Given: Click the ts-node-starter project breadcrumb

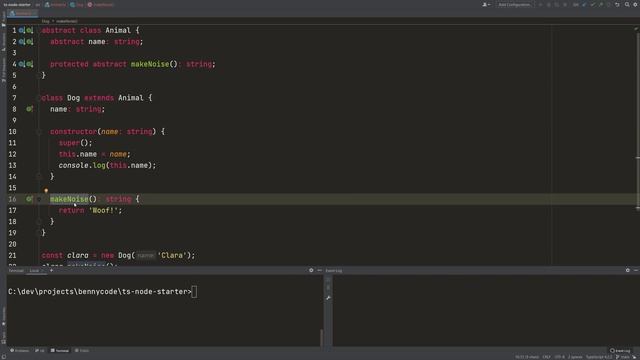Looking at the screenshot, I should [x=17, y=5].
